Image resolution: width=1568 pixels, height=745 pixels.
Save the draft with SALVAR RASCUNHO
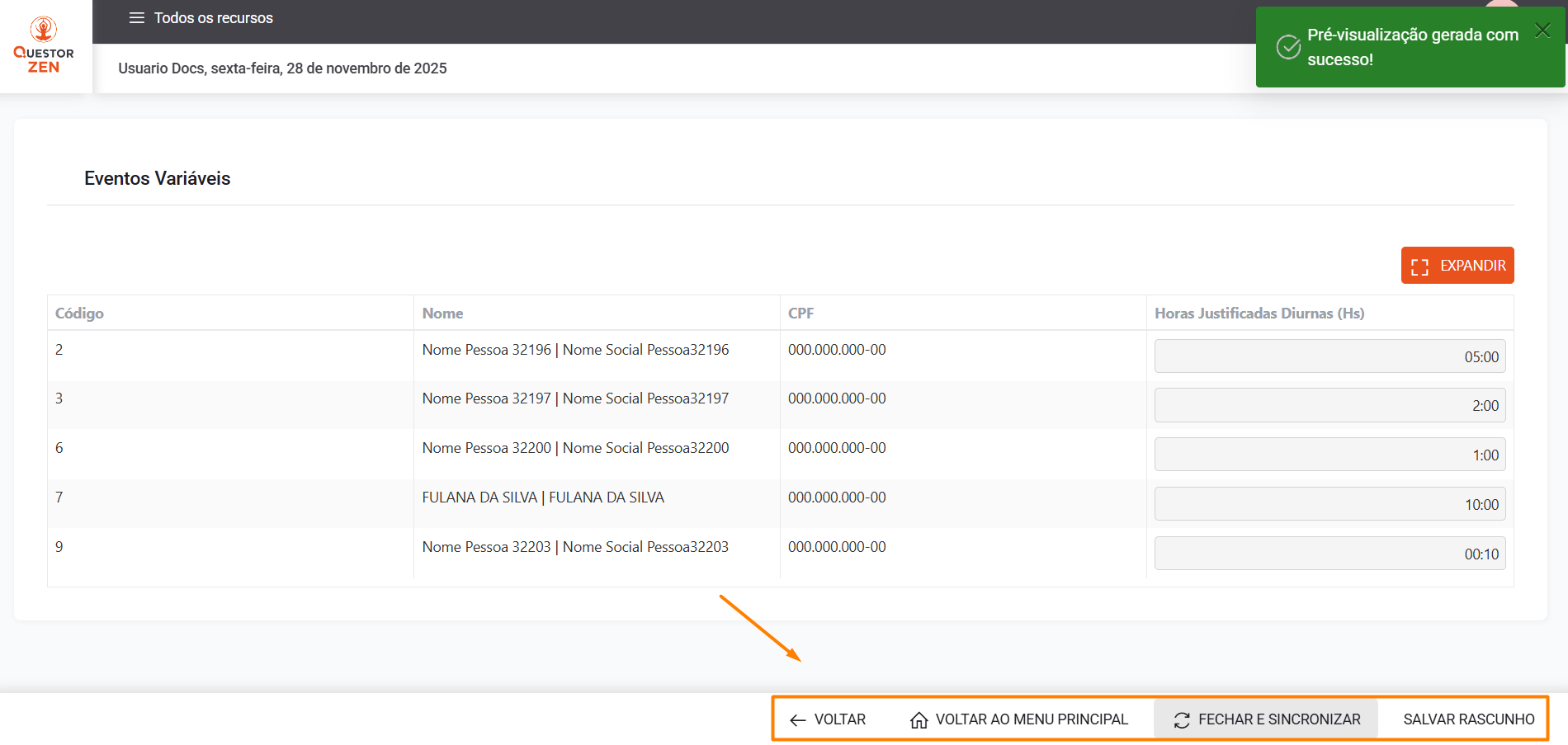coord(1468,719)
